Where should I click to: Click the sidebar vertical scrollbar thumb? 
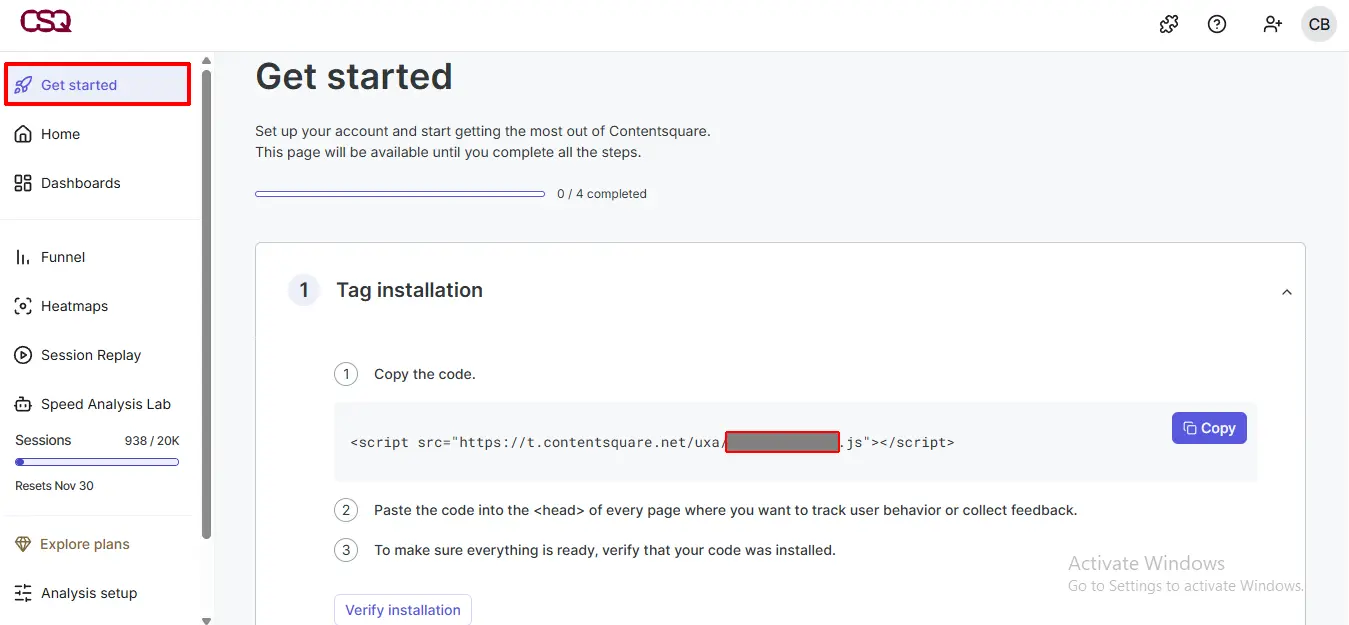click(206, 304)
